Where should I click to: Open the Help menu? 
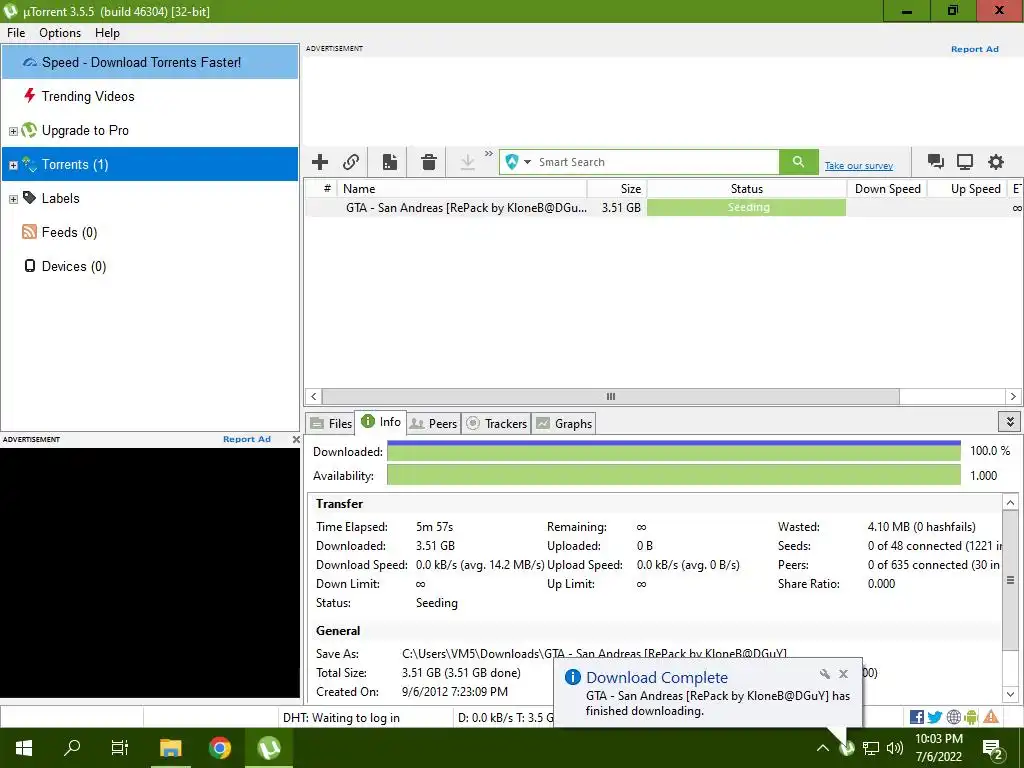[x=107, y=33]
